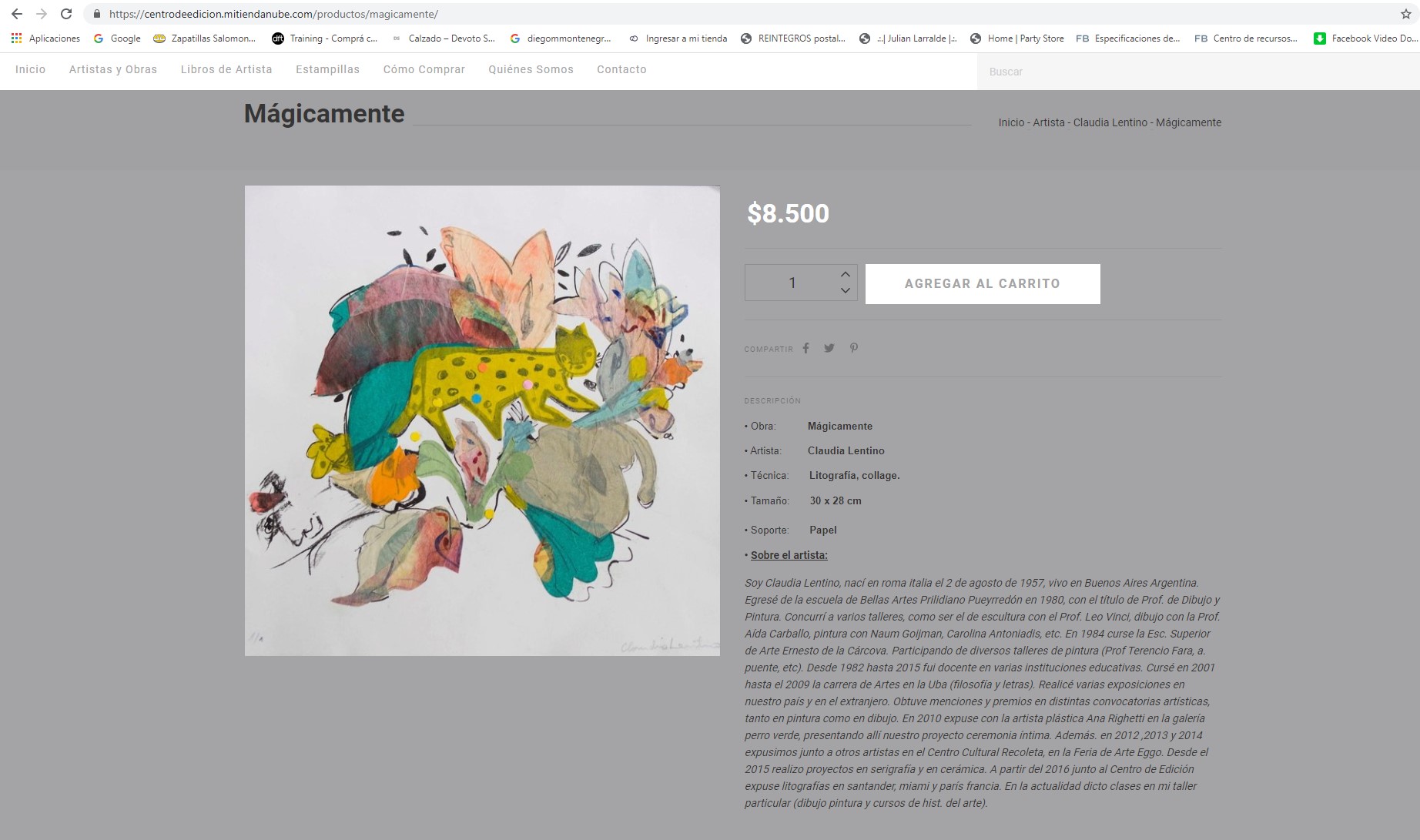Open the Facebook Video Downloader bookmark
The height and width of the screenshot is (840, 1420).
click(1365, 38)
